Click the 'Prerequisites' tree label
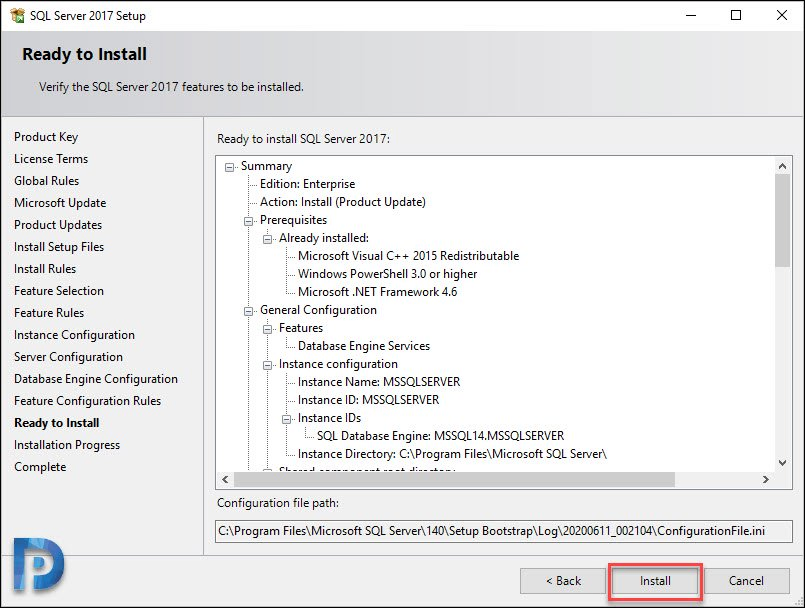 (293, 220)
